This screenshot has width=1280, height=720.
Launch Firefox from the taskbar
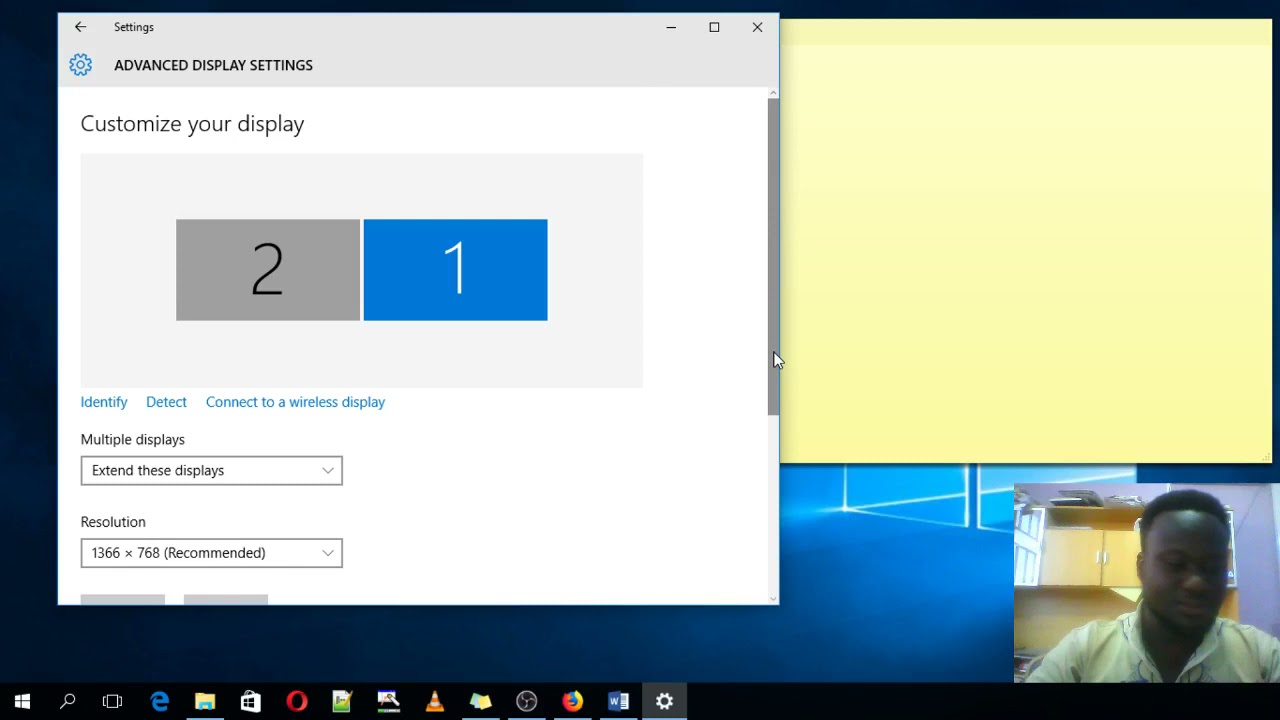[x=572, y=701]
